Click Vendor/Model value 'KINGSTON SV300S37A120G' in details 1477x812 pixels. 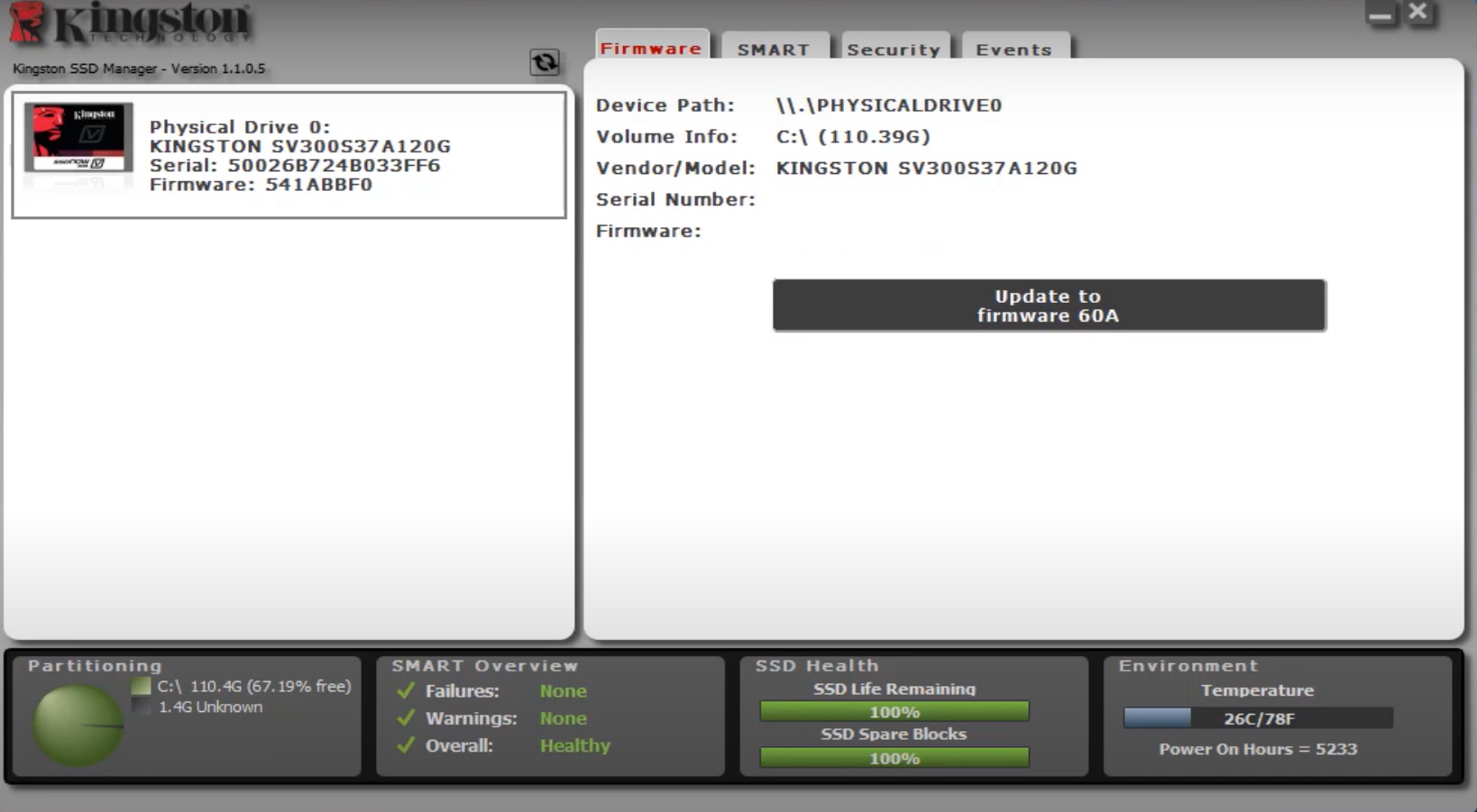pyautogui.click(x=926, y=169)
